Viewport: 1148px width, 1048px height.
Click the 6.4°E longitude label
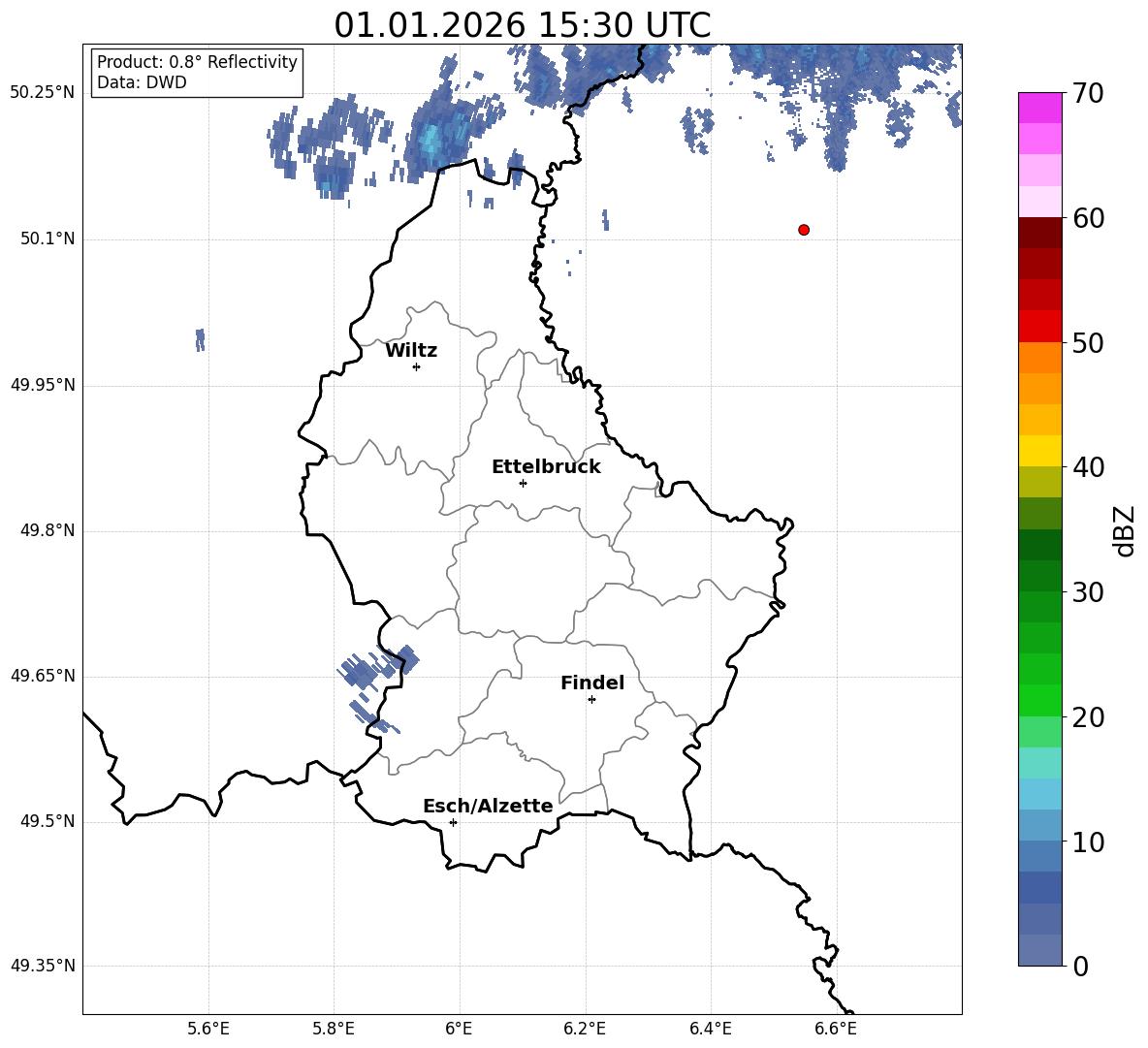[710, 1029]
